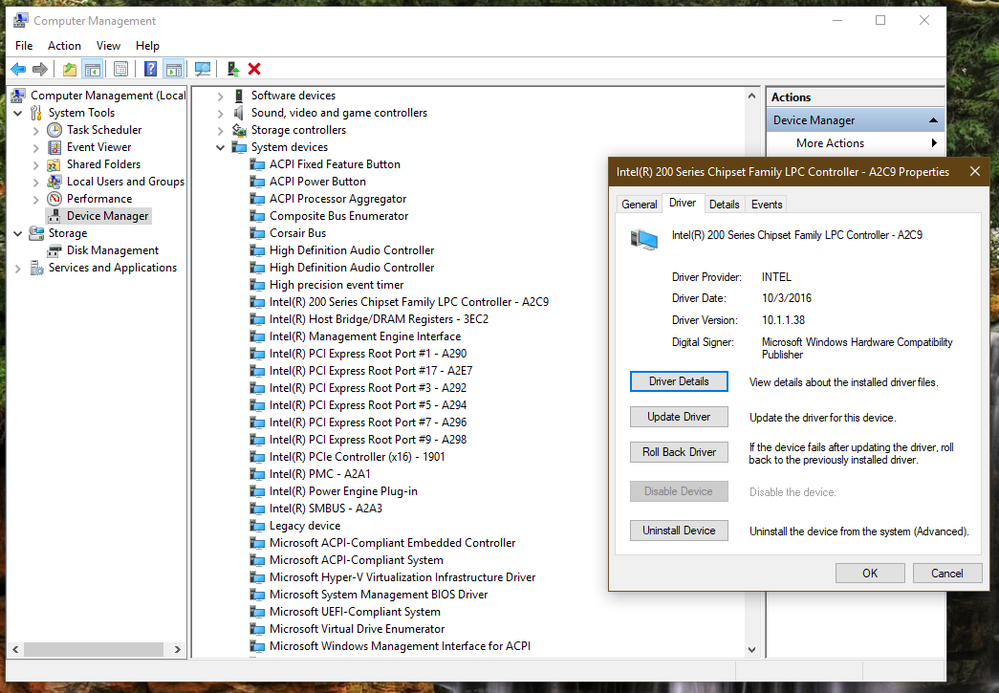Collapse the Device Manager actions section arrow
This screenshot has height=693, width=999.
point(933,120)
